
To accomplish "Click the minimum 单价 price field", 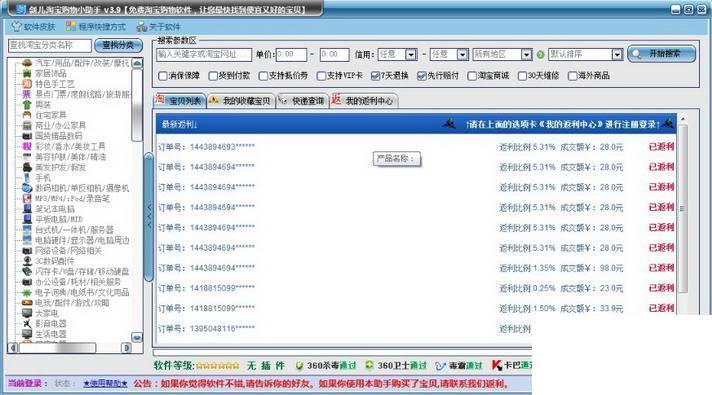I will point(291,54).
